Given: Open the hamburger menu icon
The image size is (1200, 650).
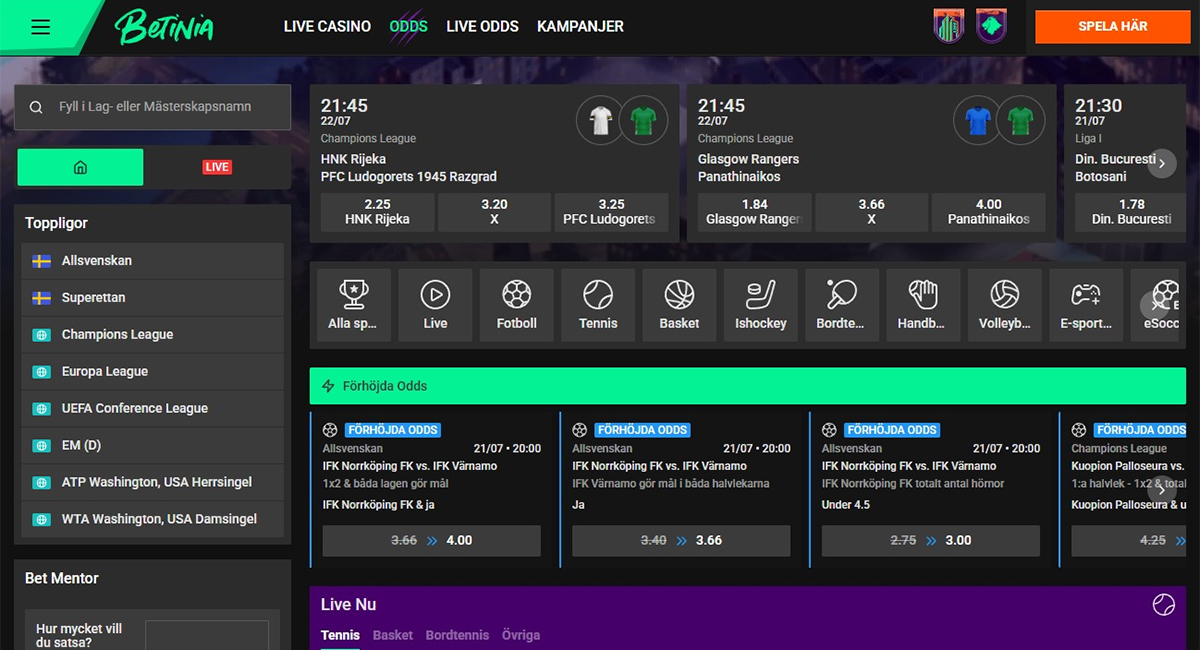Looking at the screenshot, I should point(40,27).
